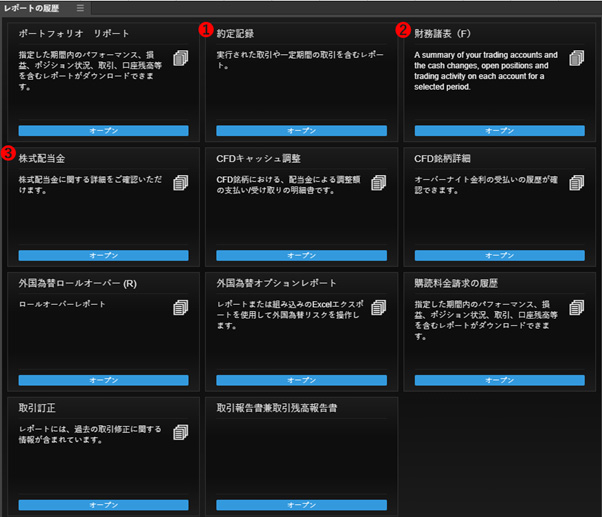
Task: Click the 購読料金請求の履歴 card title
Action: pos(456,283)
